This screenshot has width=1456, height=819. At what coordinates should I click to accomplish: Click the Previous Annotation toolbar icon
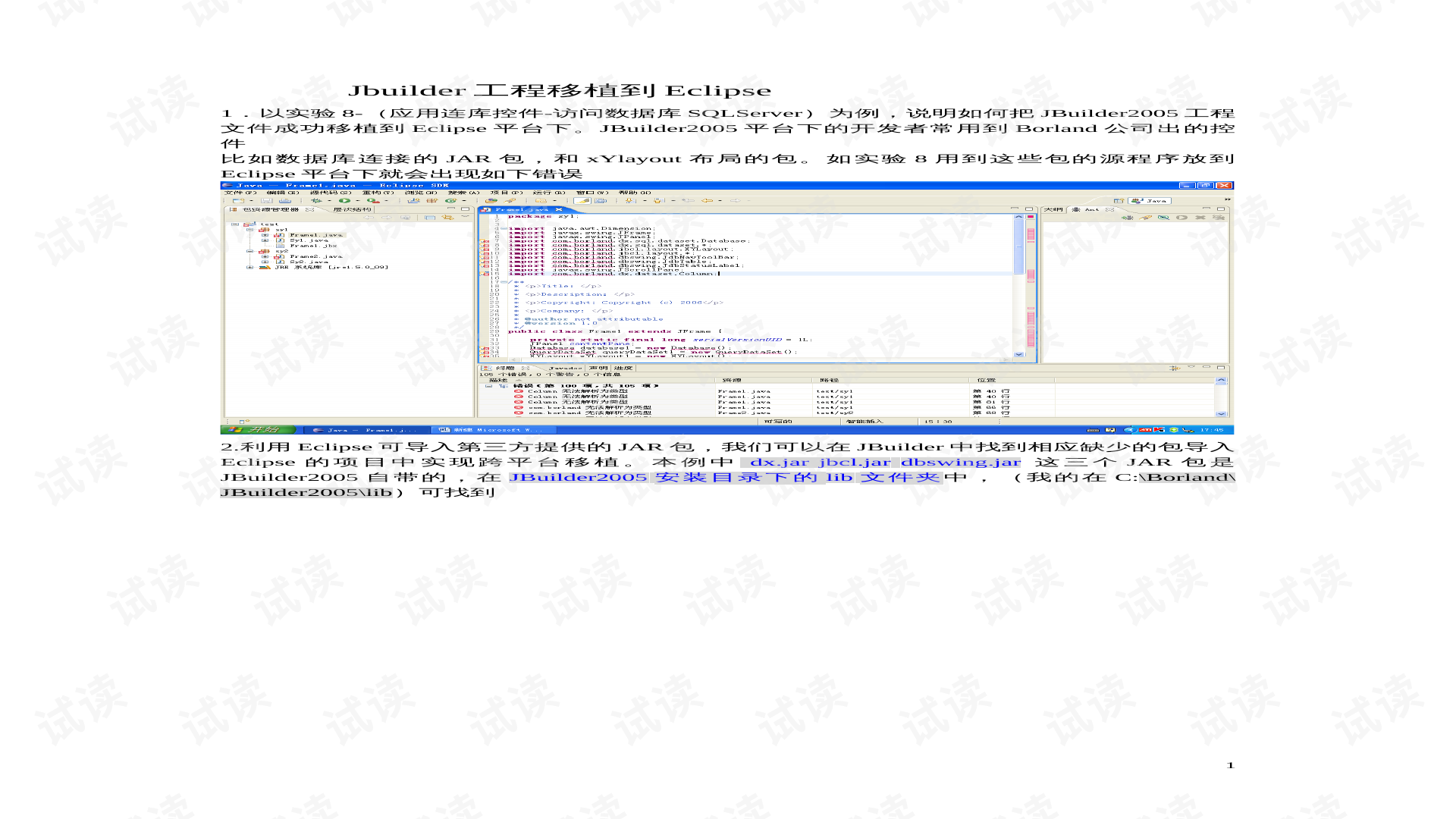pyautogui.click(x=659, y=200)
